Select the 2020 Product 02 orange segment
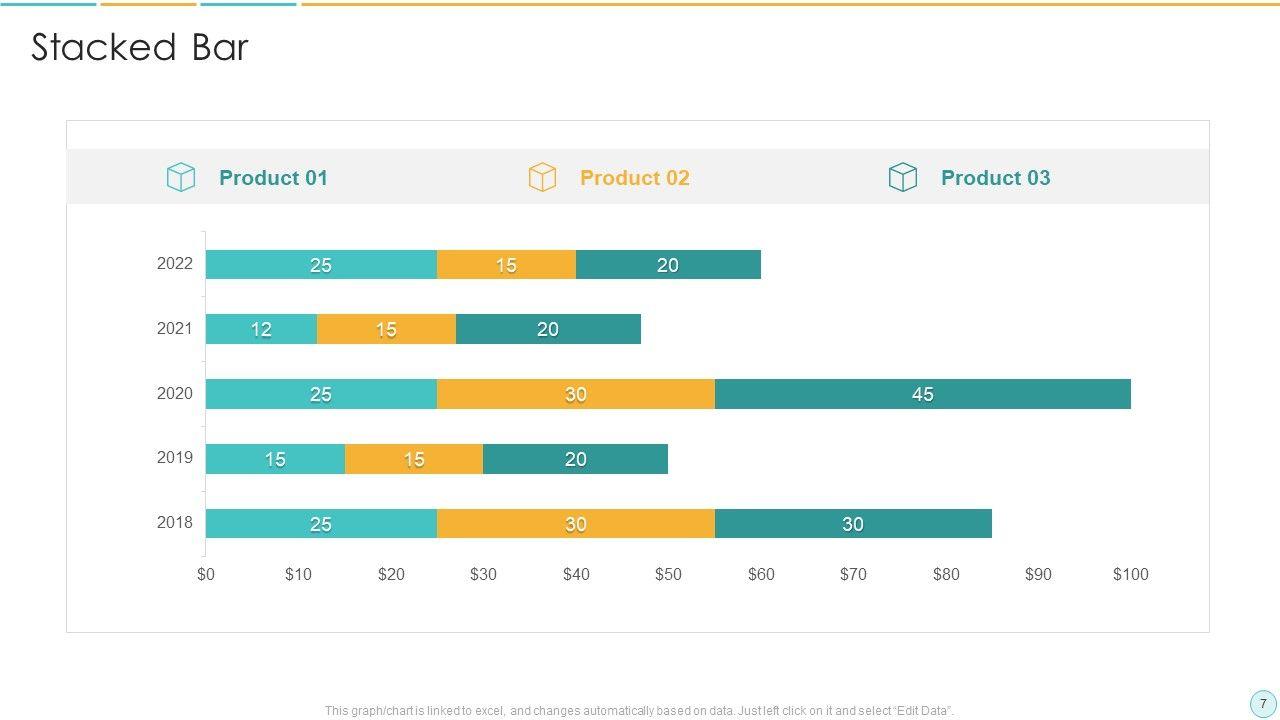Image resolution: width=1280 pixels, height=720 pixels. coord(575,394)
